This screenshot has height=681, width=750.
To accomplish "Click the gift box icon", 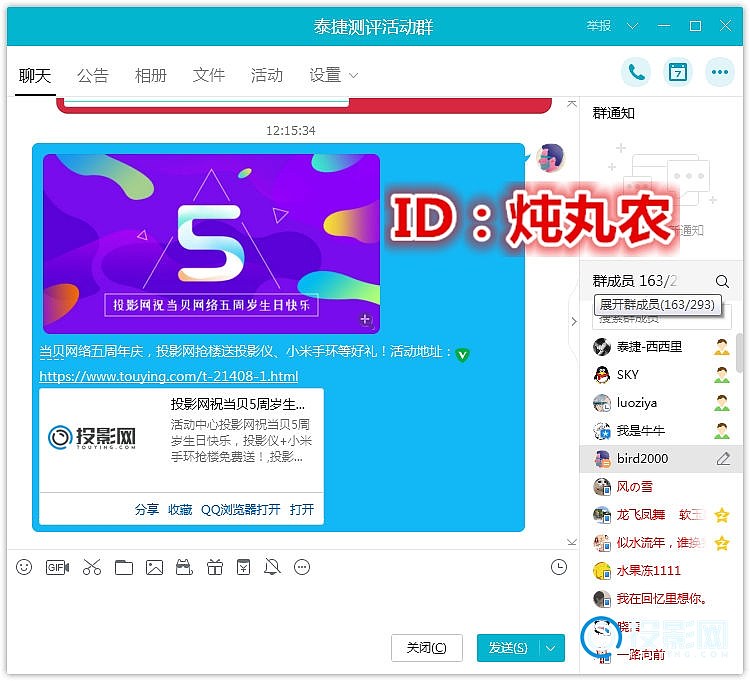I will click(x=215, y=567).
